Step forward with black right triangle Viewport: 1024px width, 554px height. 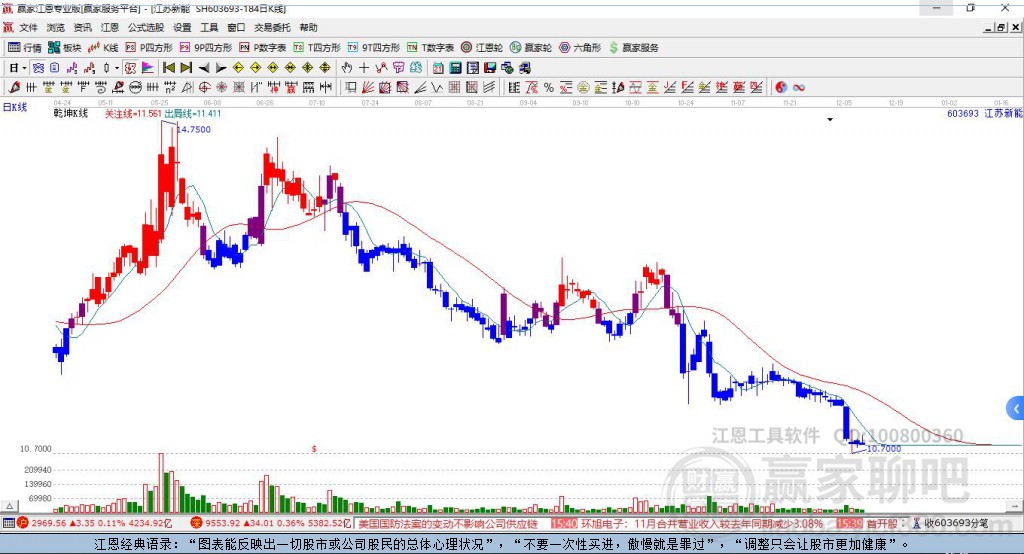pos(221,68)
